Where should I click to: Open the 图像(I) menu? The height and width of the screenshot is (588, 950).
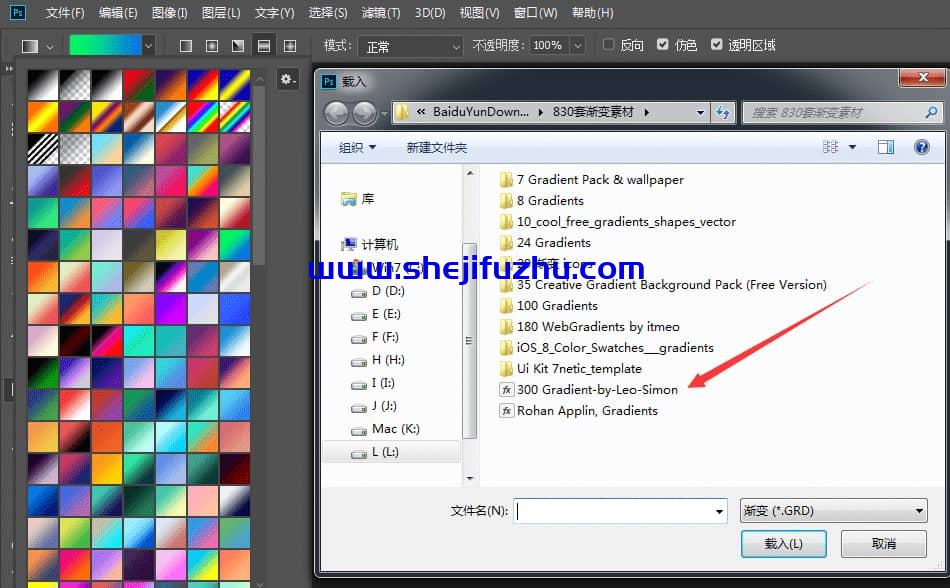click(169, 13)
